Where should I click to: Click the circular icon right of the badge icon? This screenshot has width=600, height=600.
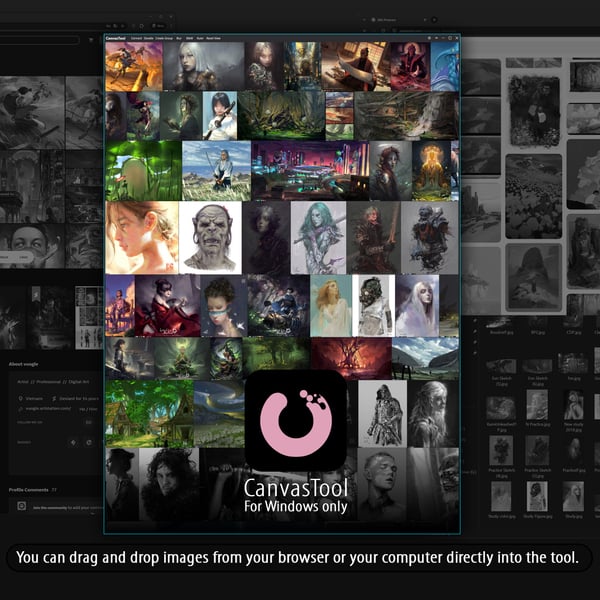pyautogui.click(x=89, y=442)
